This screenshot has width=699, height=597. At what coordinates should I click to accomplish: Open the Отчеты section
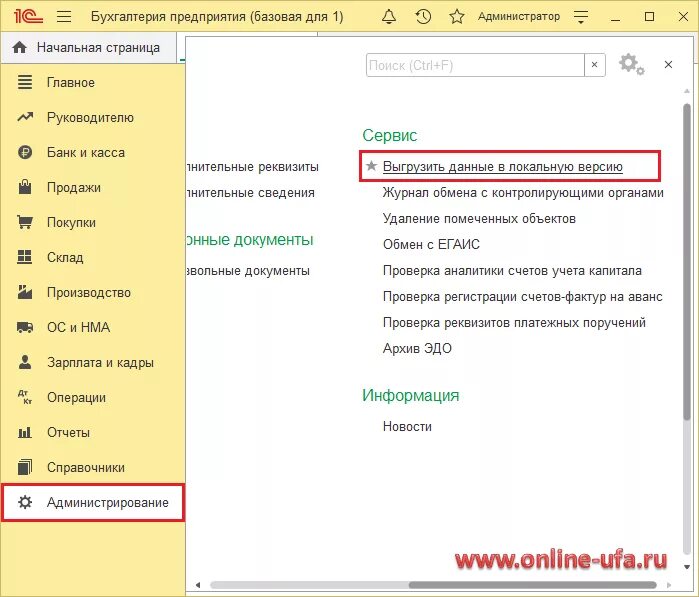tap(68, 432)
